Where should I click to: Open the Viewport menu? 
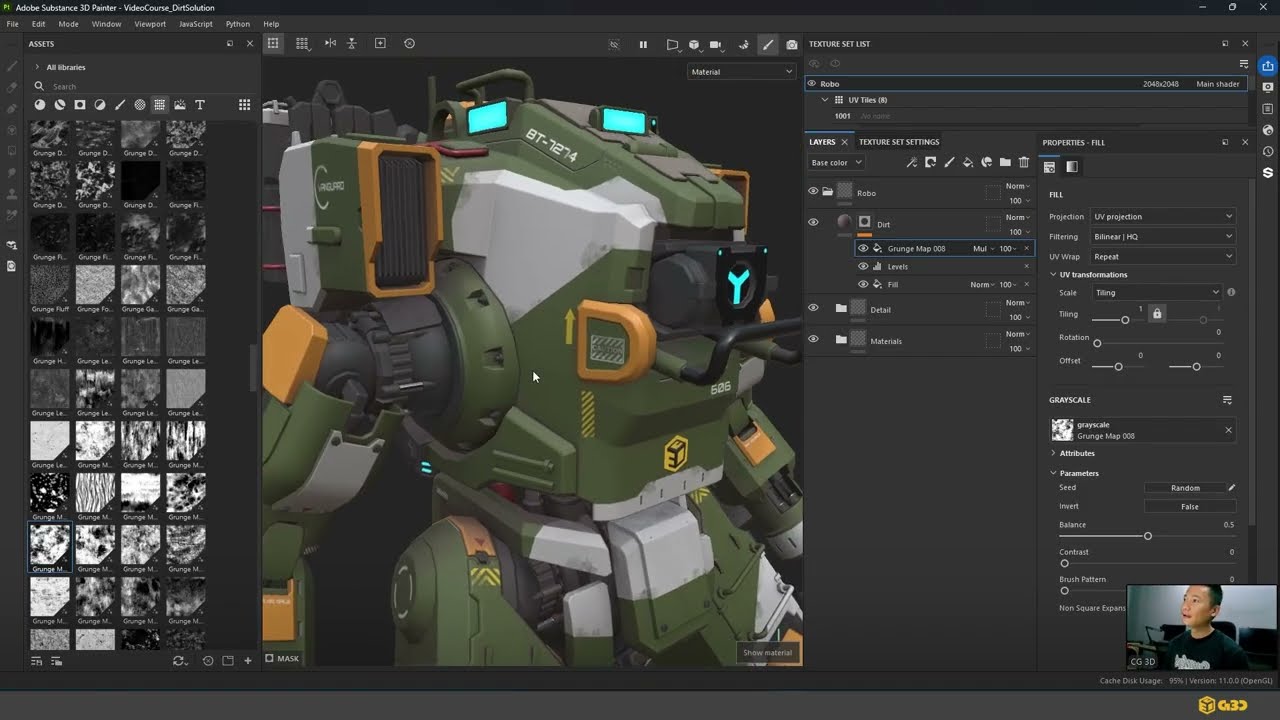click(x=150, y=24)
